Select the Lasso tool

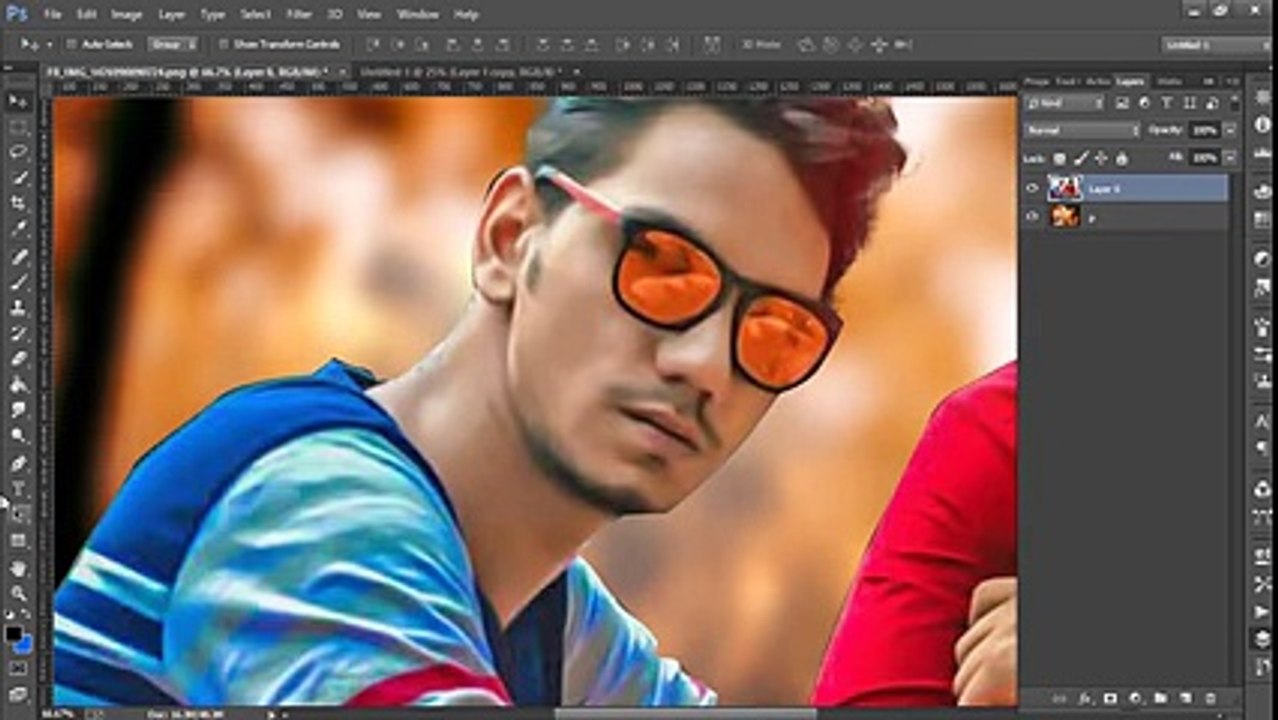(x=18, y=152)
